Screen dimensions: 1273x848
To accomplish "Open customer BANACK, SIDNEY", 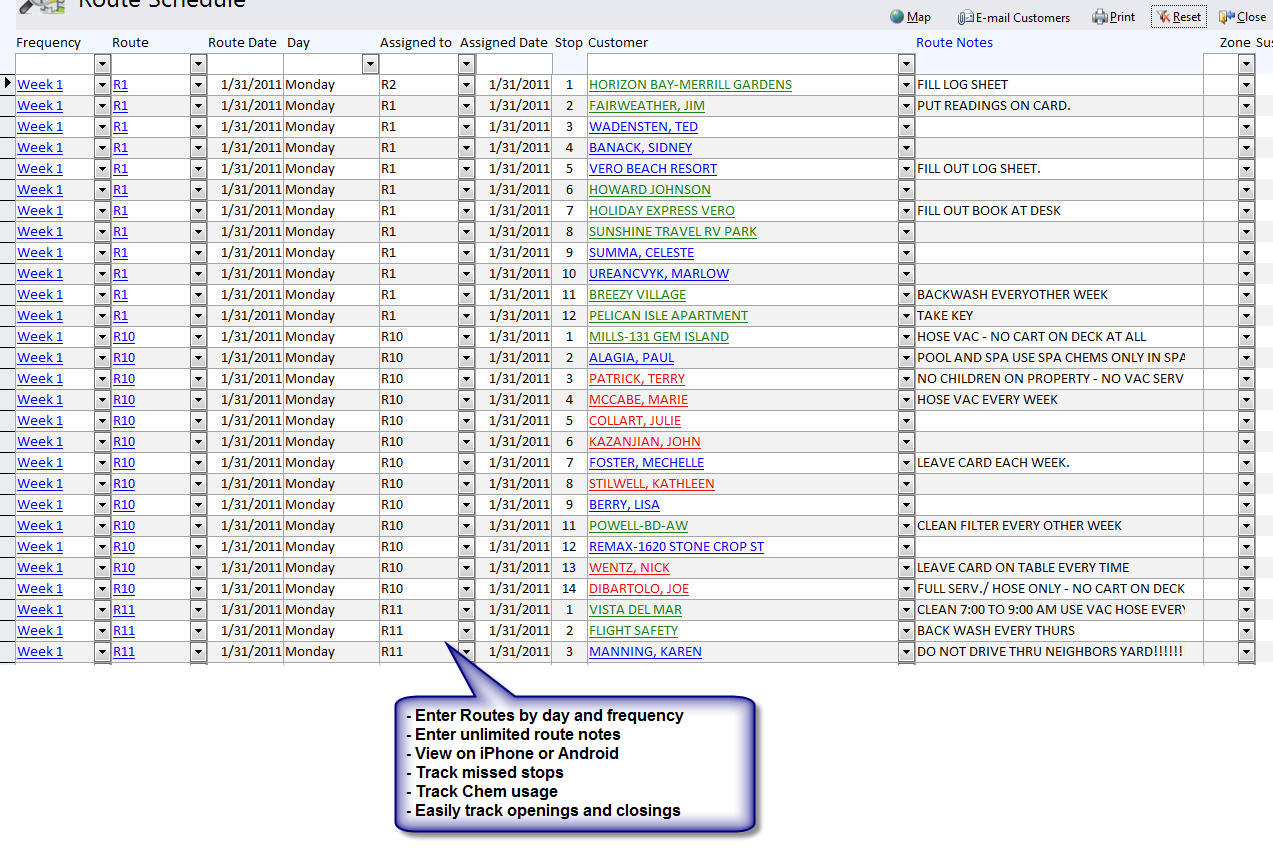I will coord(640,148).
